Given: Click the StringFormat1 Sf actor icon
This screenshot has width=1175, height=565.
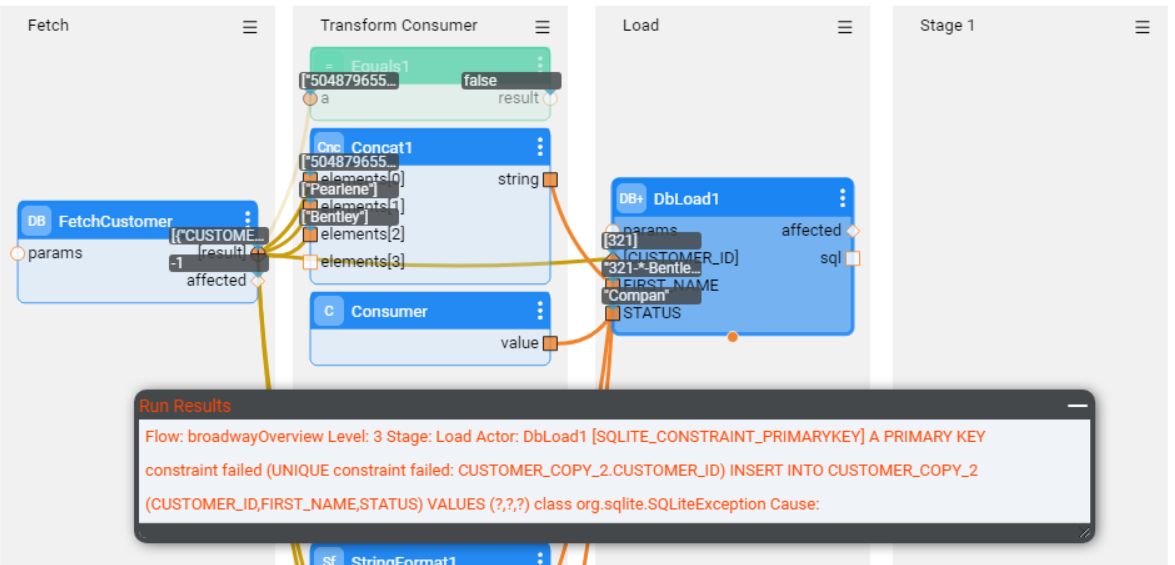Looking at the screenshot, I should (329, 558).
